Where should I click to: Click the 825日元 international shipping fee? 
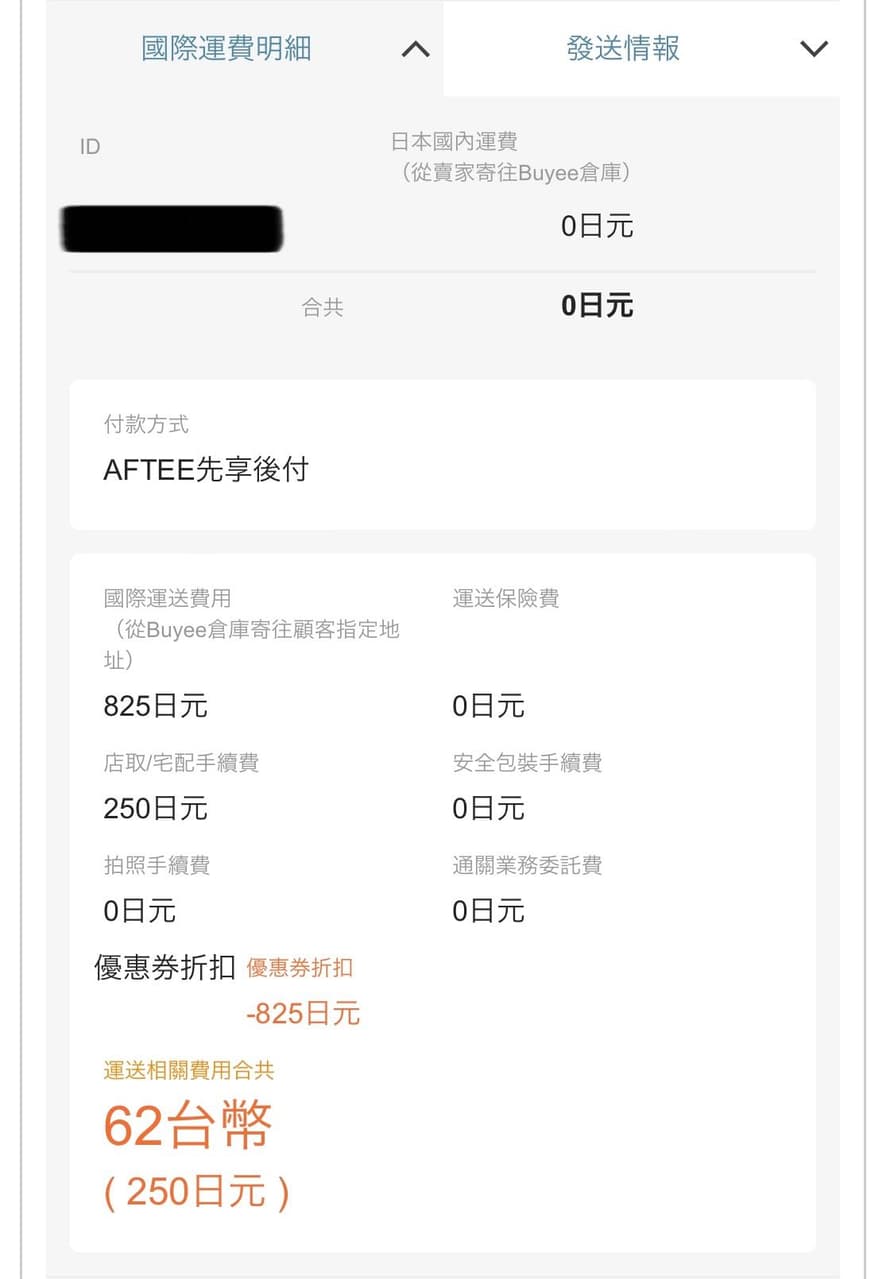click(155, 706)
